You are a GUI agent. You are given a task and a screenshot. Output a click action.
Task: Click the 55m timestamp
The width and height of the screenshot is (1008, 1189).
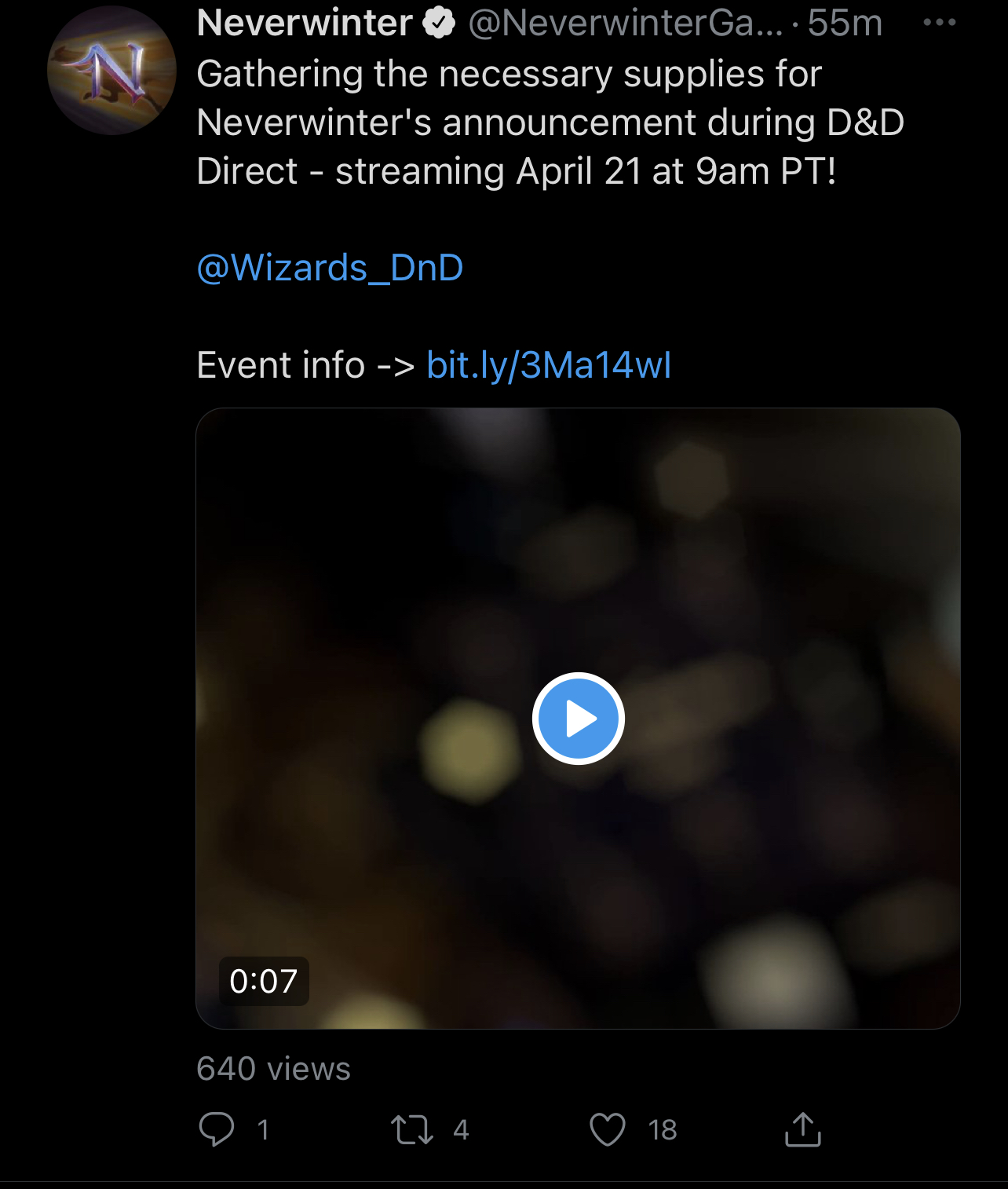pos(845,23)
